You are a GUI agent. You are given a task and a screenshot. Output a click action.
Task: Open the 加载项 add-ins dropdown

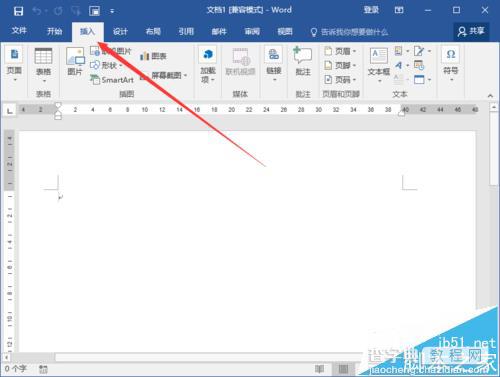(208, 64)
